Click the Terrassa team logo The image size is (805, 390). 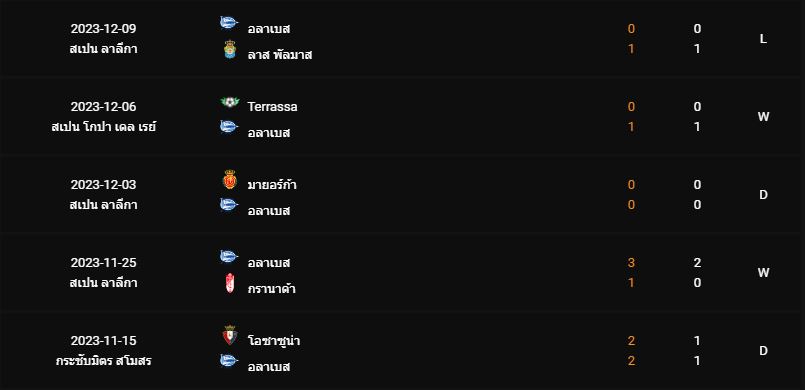[229, 102]
